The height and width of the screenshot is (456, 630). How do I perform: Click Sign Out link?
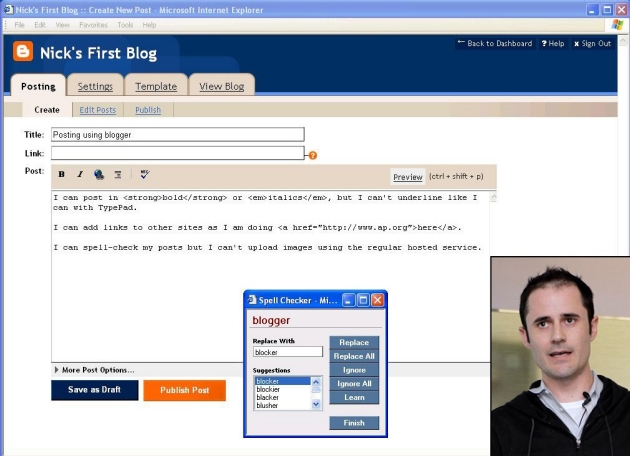[x=592, y=43]
